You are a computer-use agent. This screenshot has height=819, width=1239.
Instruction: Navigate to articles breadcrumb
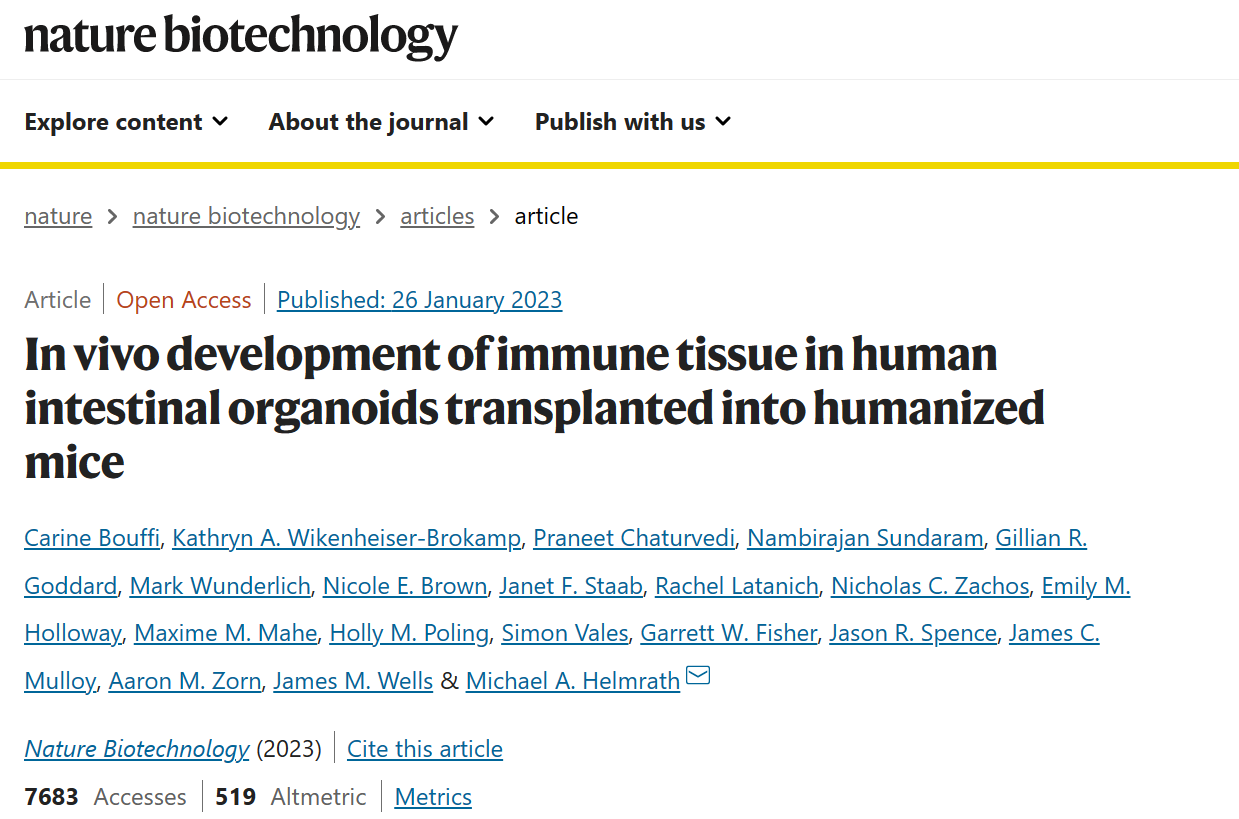(x=437, y=216)
